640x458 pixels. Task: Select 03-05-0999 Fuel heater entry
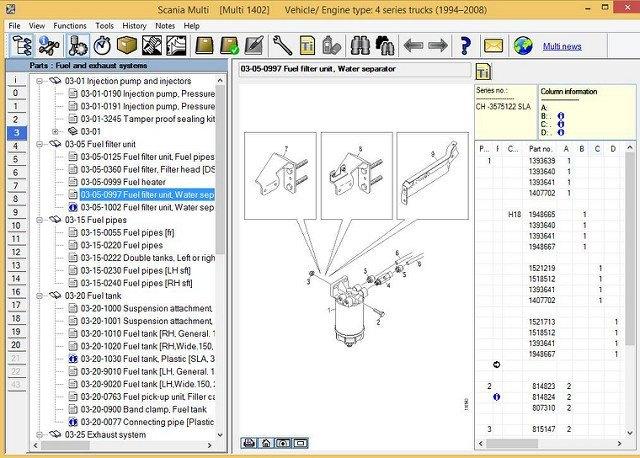pyautogui.click(x=123, y=182)
